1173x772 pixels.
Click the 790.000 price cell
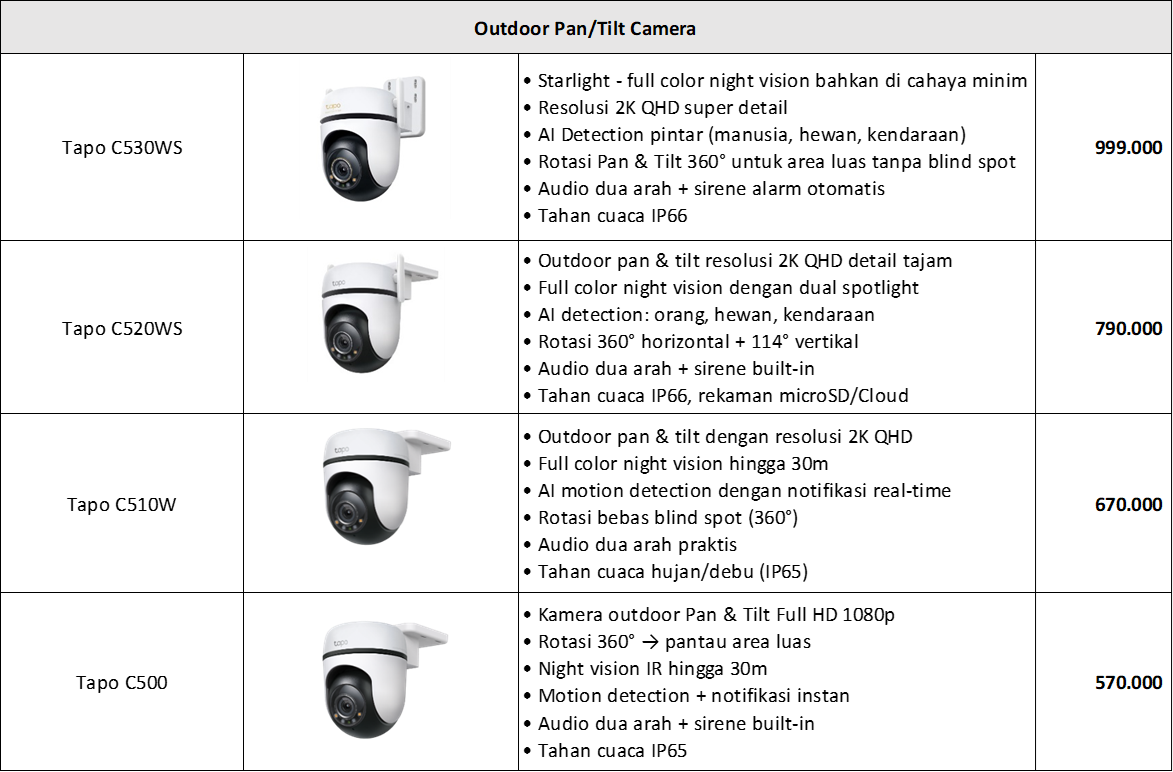[x=1103, y=328]
